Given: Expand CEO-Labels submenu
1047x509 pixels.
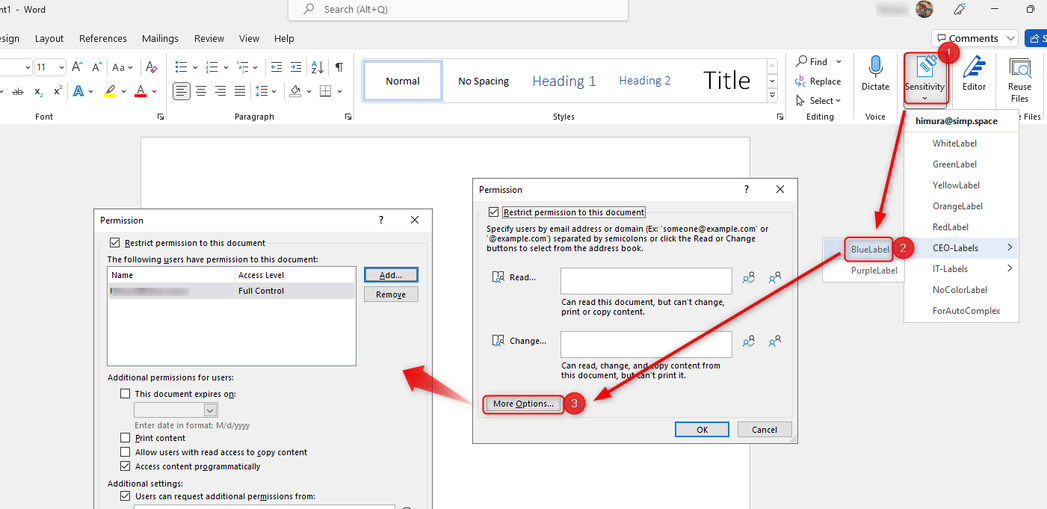Looking at the screenshot, I should pos(961,248).
